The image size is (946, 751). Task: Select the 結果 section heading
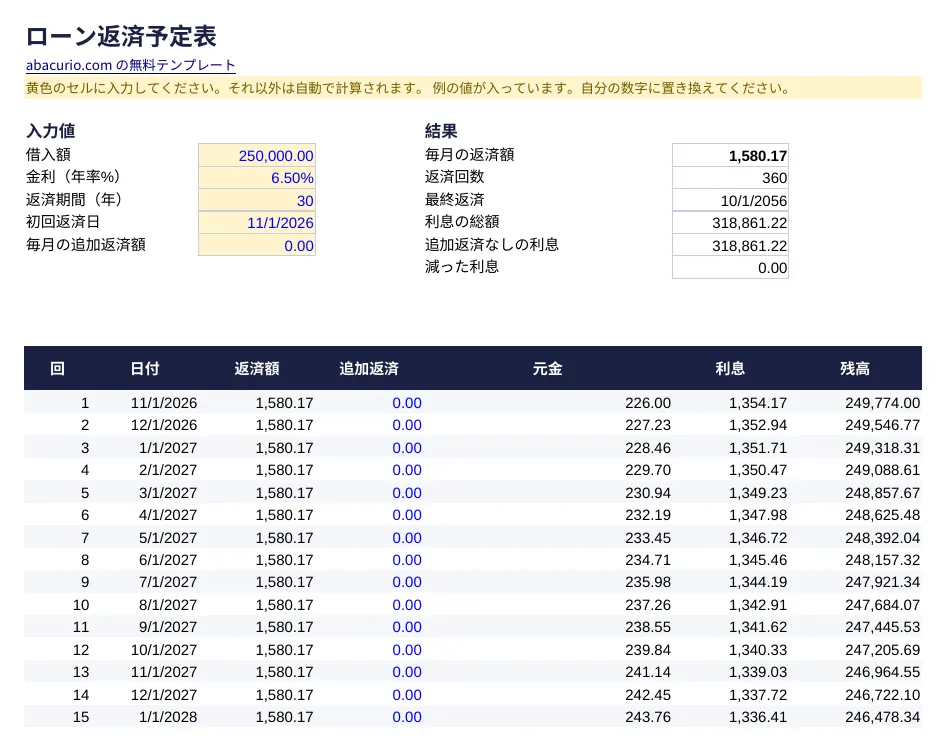(441, 131)
